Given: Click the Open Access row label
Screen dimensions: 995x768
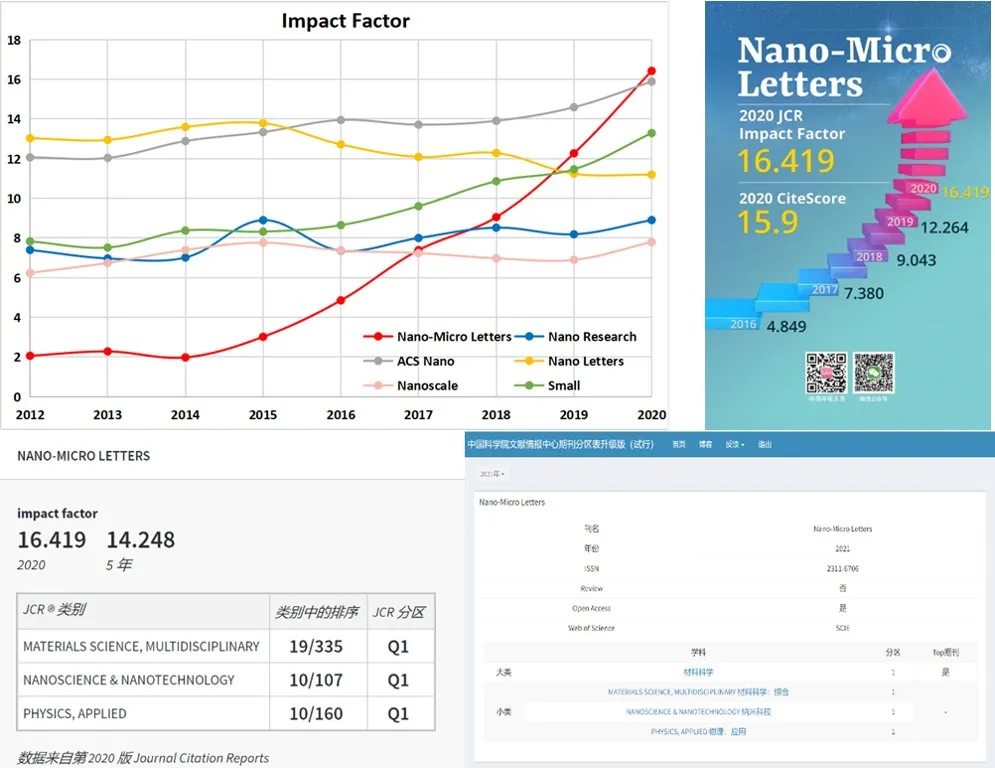Looking at the screenshot, I should click(x=591, y=608).
